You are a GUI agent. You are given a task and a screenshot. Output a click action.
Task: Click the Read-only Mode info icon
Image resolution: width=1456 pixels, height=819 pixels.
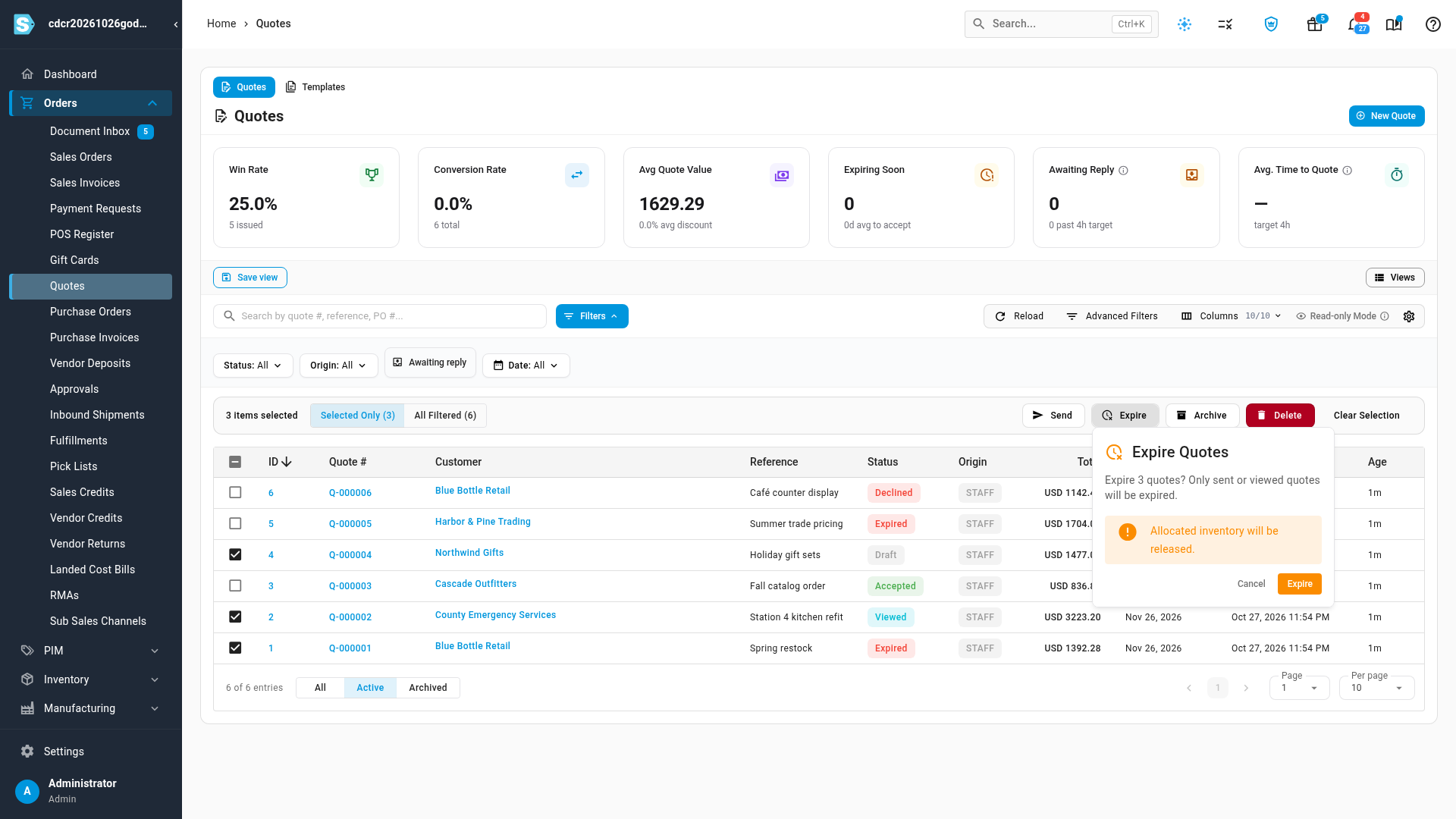[1385, 316]
